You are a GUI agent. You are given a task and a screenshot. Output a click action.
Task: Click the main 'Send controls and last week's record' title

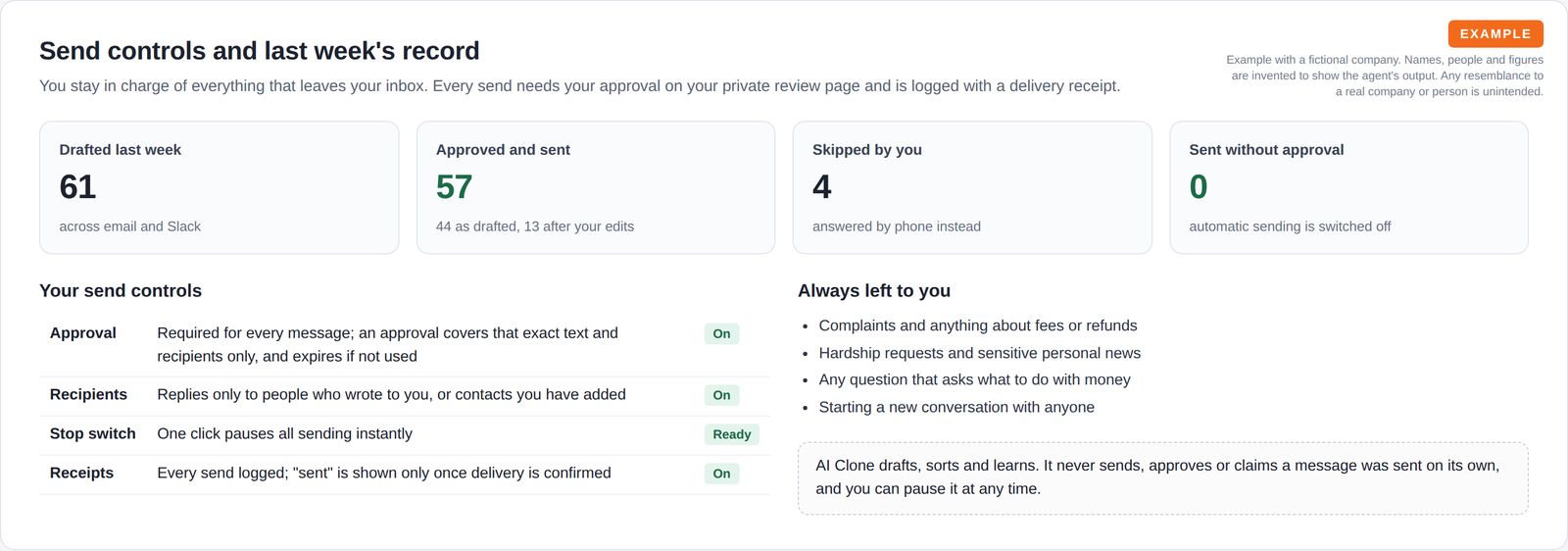pyautogui.click(x=260, y=51)
